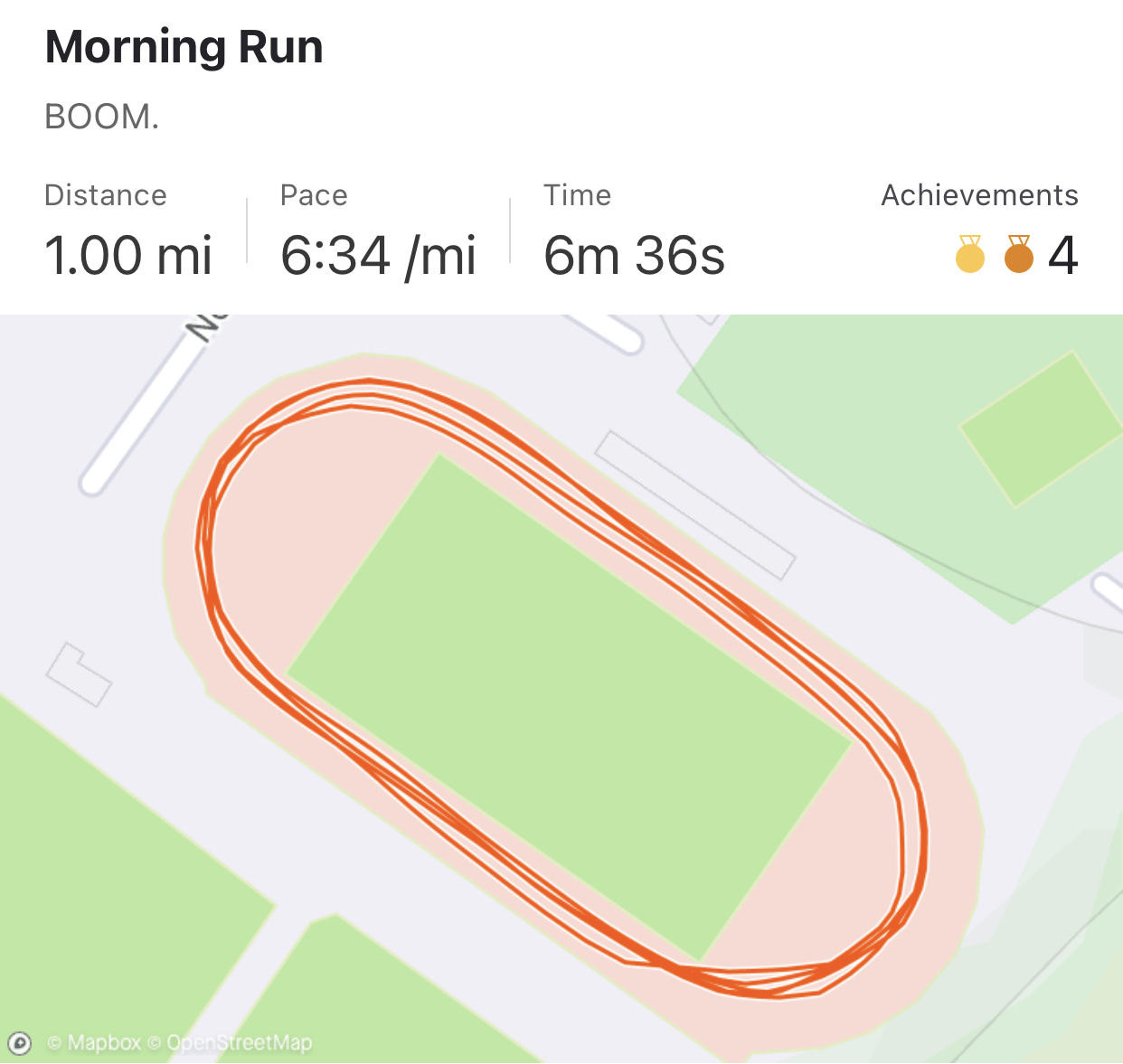This screenshot has width=1123, height=1064.
Task: Click the Mapbox logo icon
Action: 20,1043
